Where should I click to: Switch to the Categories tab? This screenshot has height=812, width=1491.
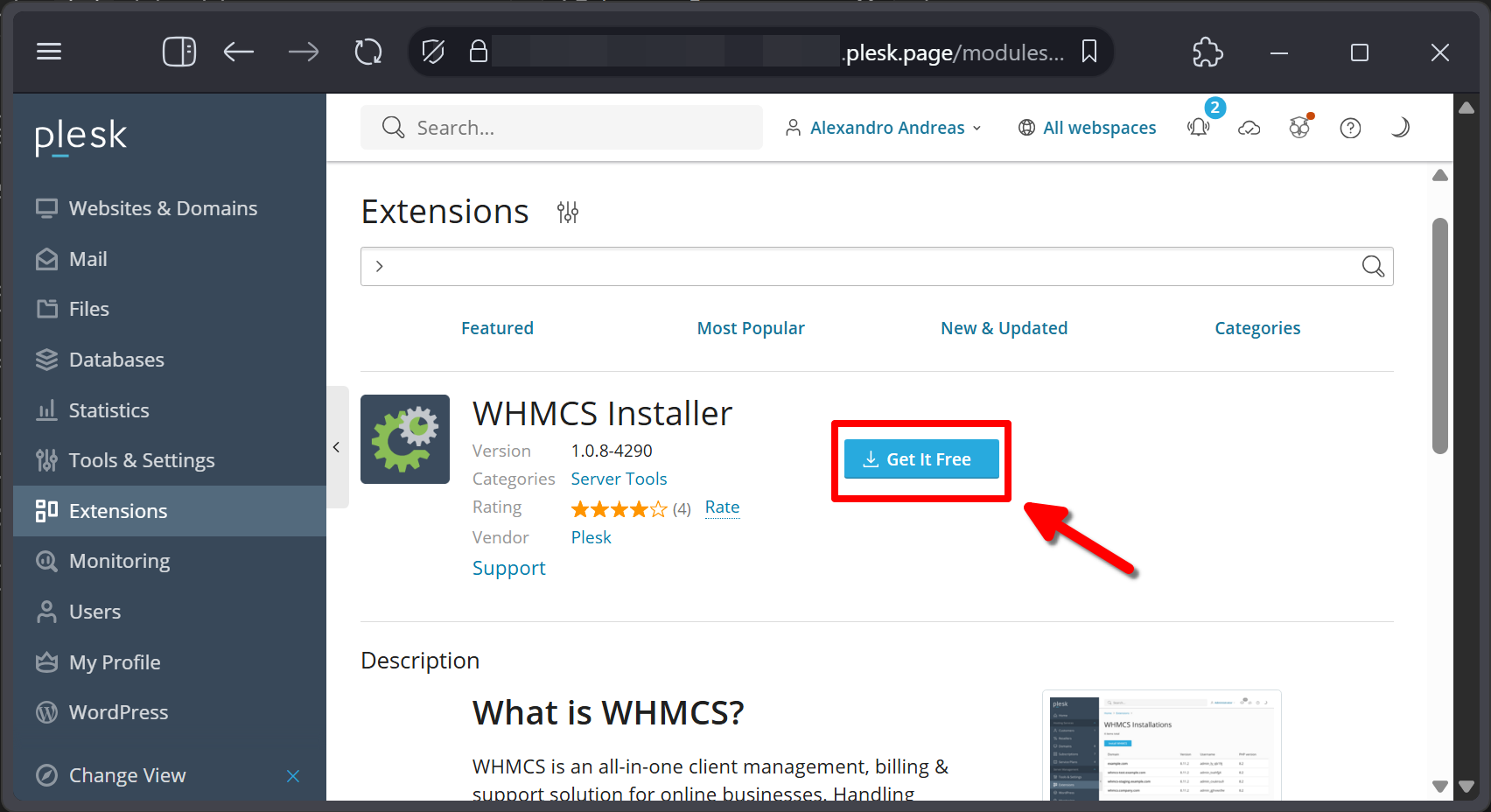pos(1257,328)
